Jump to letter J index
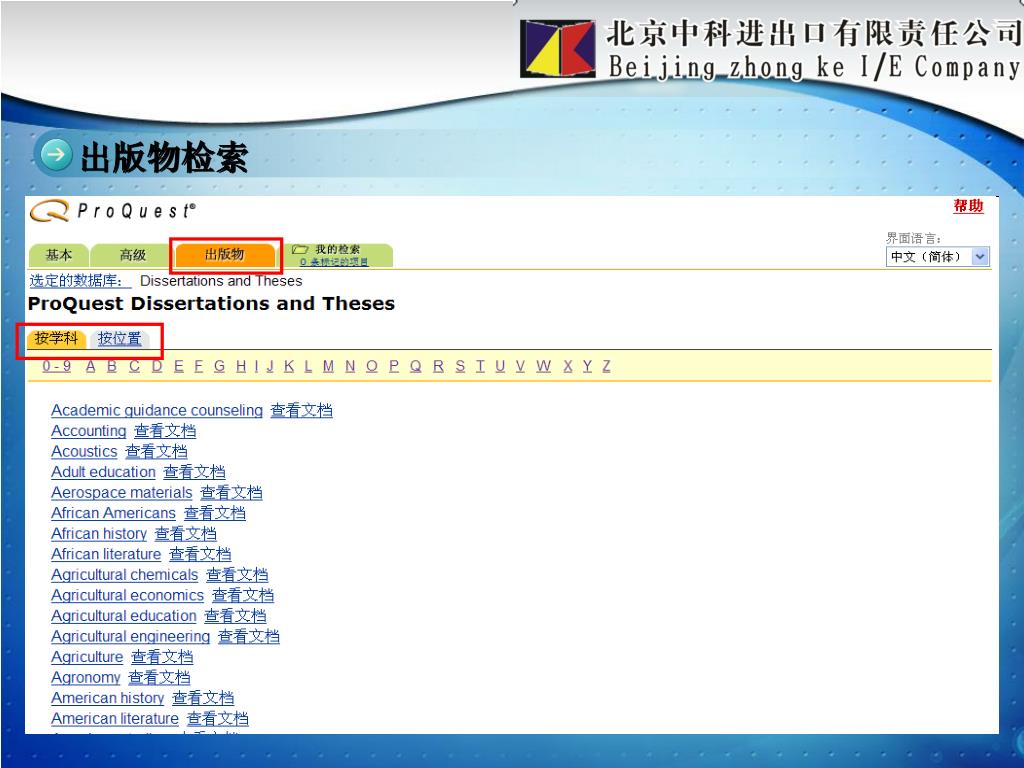1024x768 pixels. coord(270,366)
